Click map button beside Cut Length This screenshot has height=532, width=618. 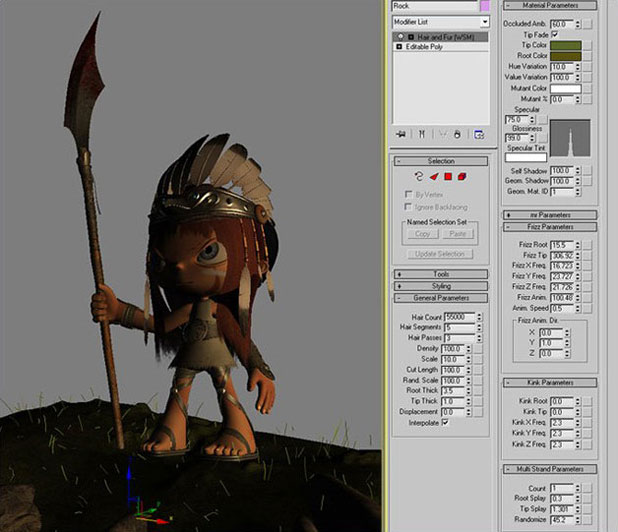[478, 370]
